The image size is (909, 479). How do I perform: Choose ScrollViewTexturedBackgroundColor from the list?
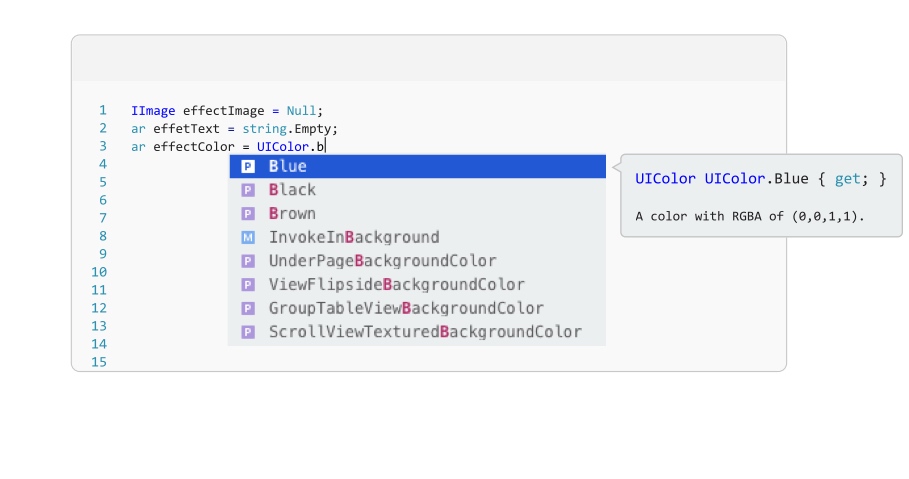tap(425, 332)
